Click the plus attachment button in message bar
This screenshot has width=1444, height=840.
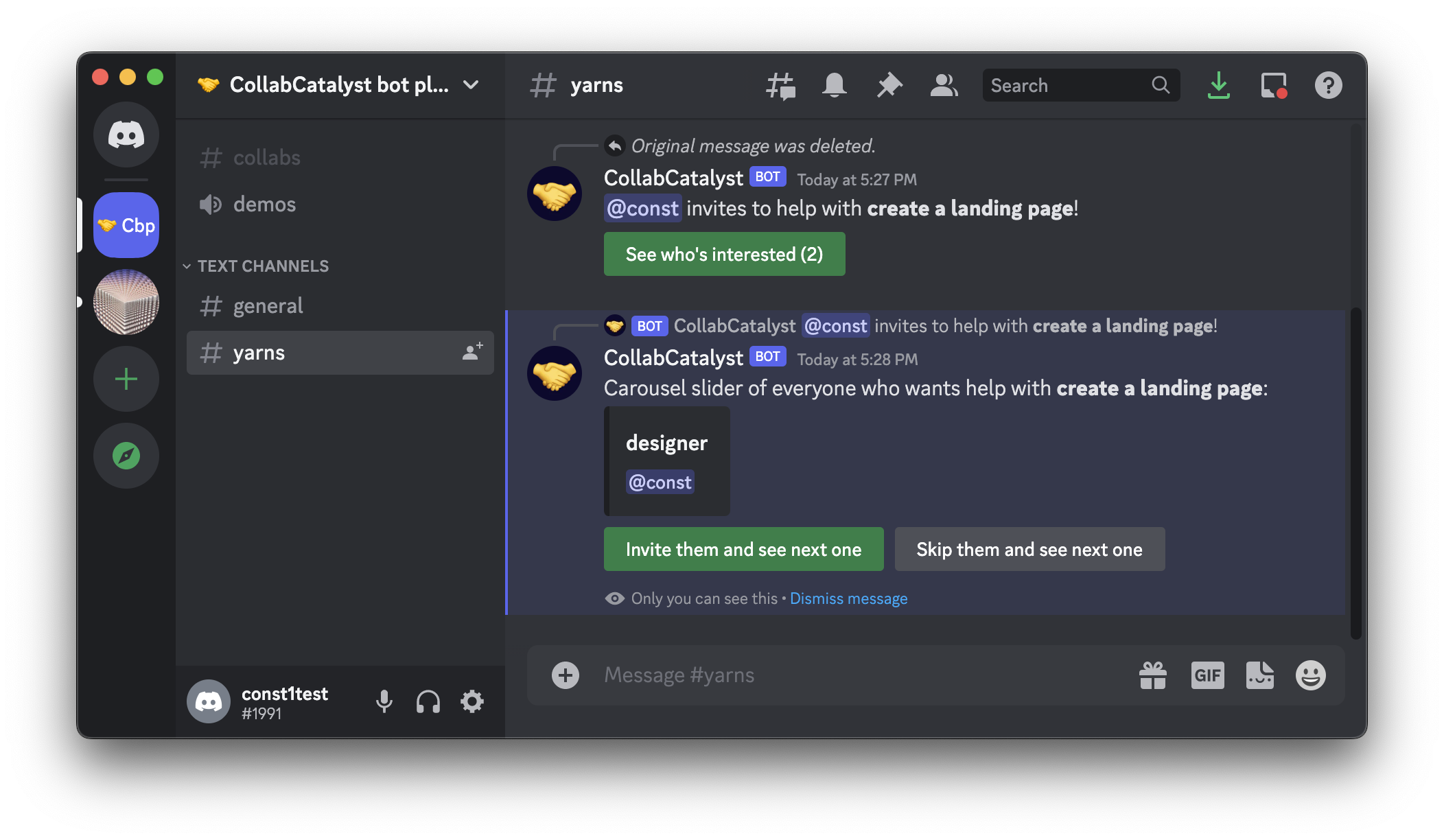tap(566, 675)
